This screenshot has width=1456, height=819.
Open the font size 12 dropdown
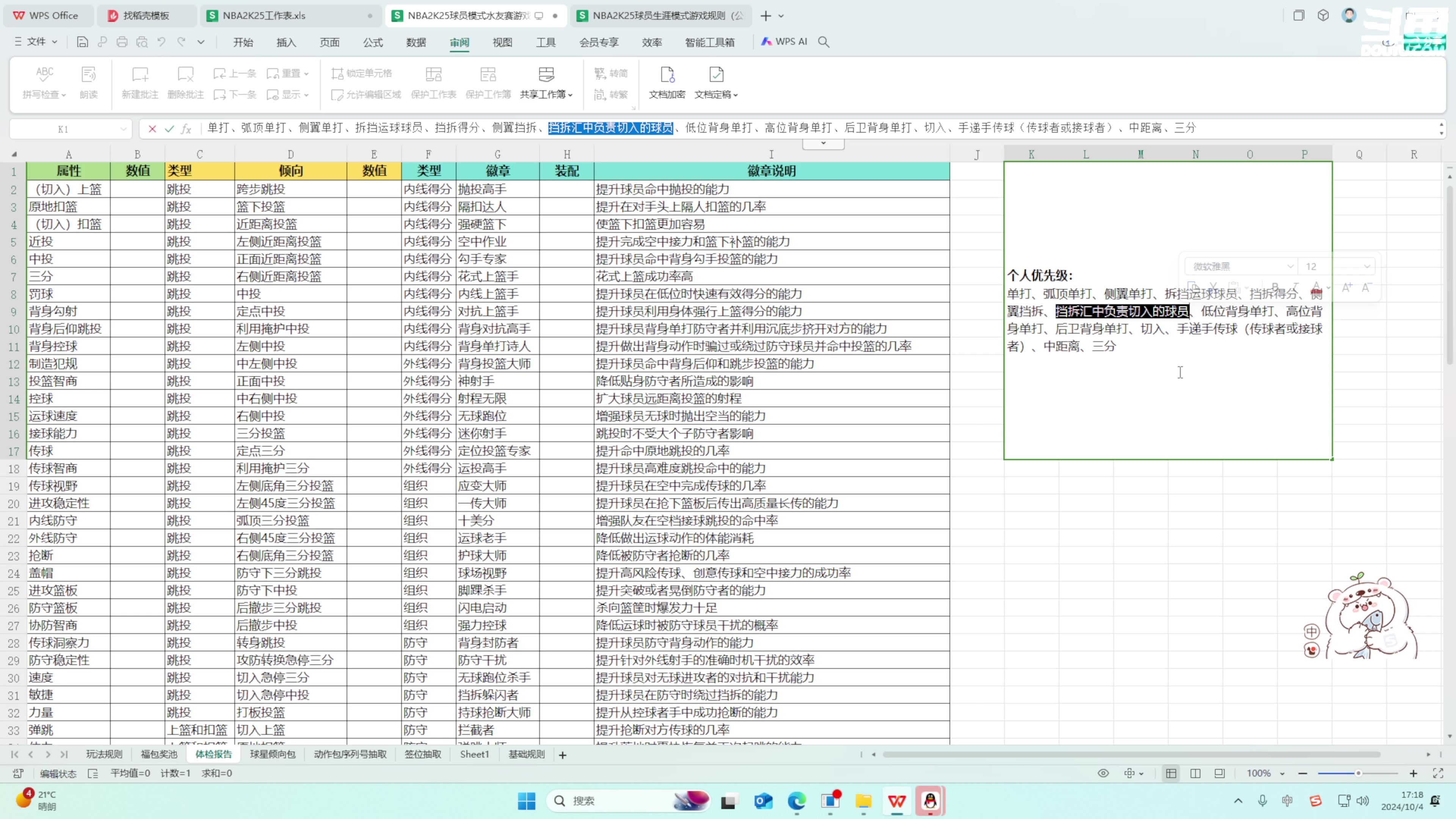(1367, 266)
